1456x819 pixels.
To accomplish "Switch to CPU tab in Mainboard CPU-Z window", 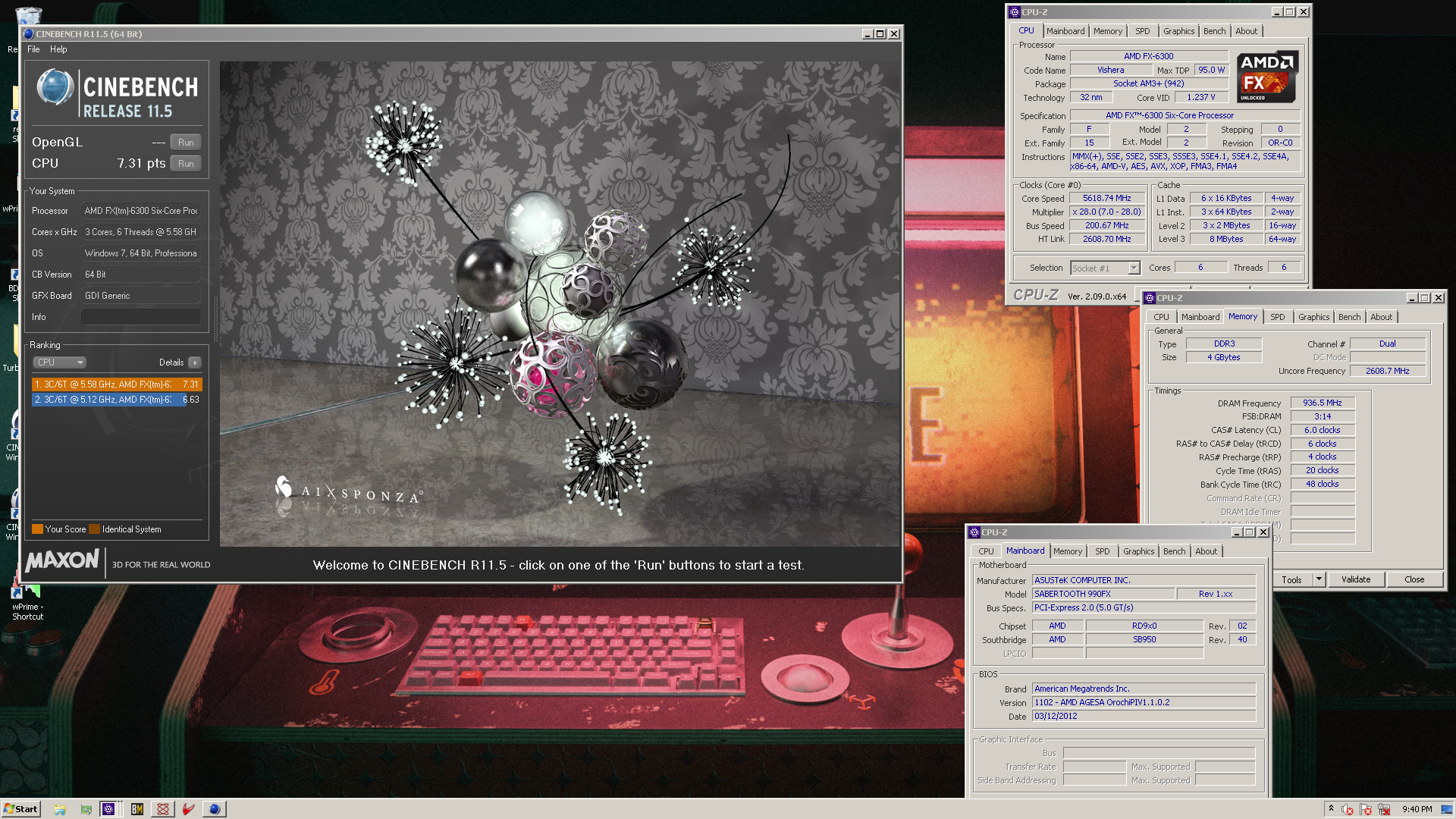I will coord(986,551).
